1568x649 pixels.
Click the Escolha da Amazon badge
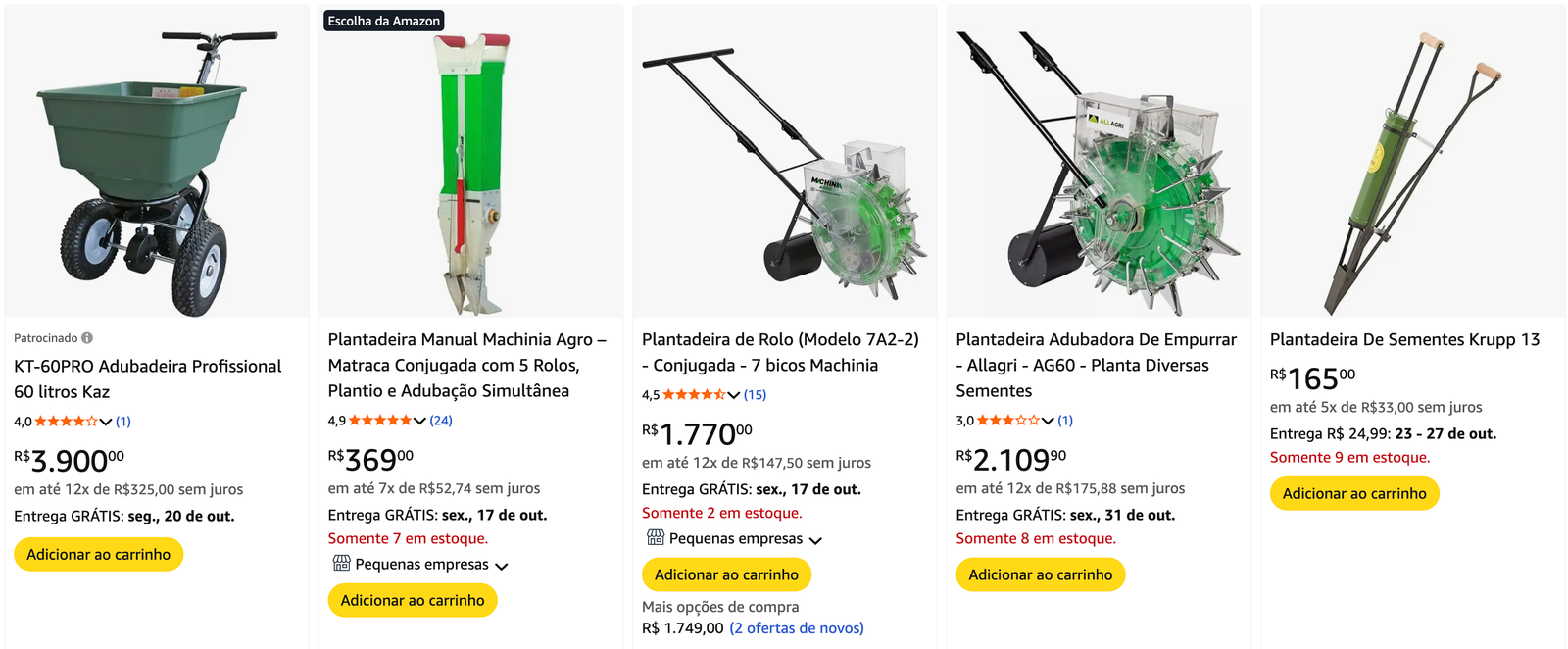(x=383, y=21)
